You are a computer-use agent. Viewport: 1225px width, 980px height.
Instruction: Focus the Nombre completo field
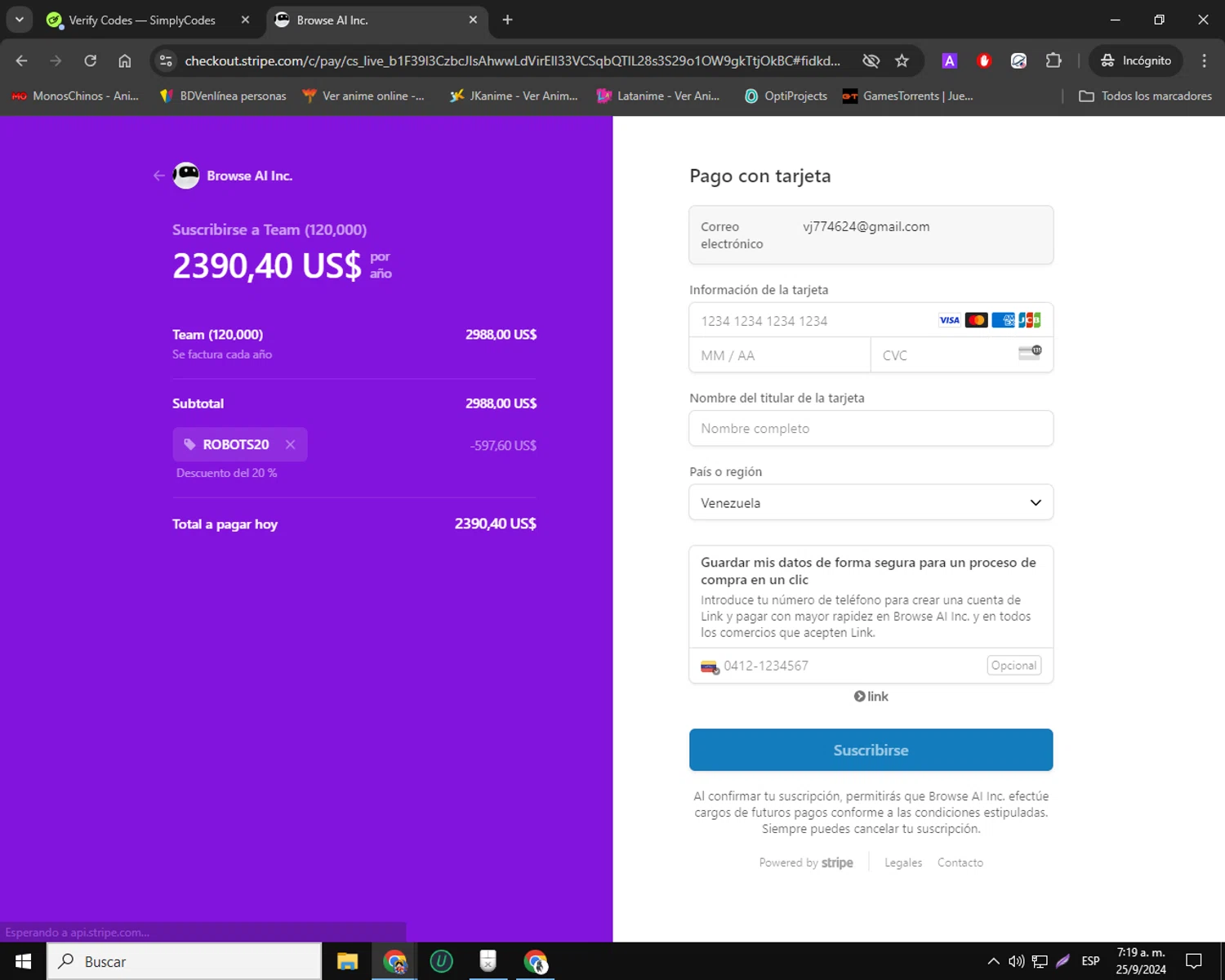click(x=871, y=429)
